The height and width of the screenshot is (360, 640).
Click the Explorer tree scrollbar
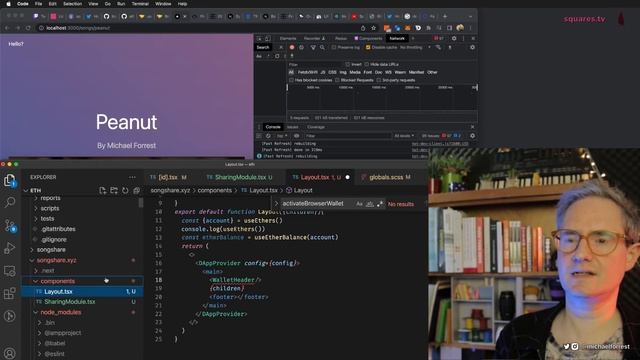[141, 202]
